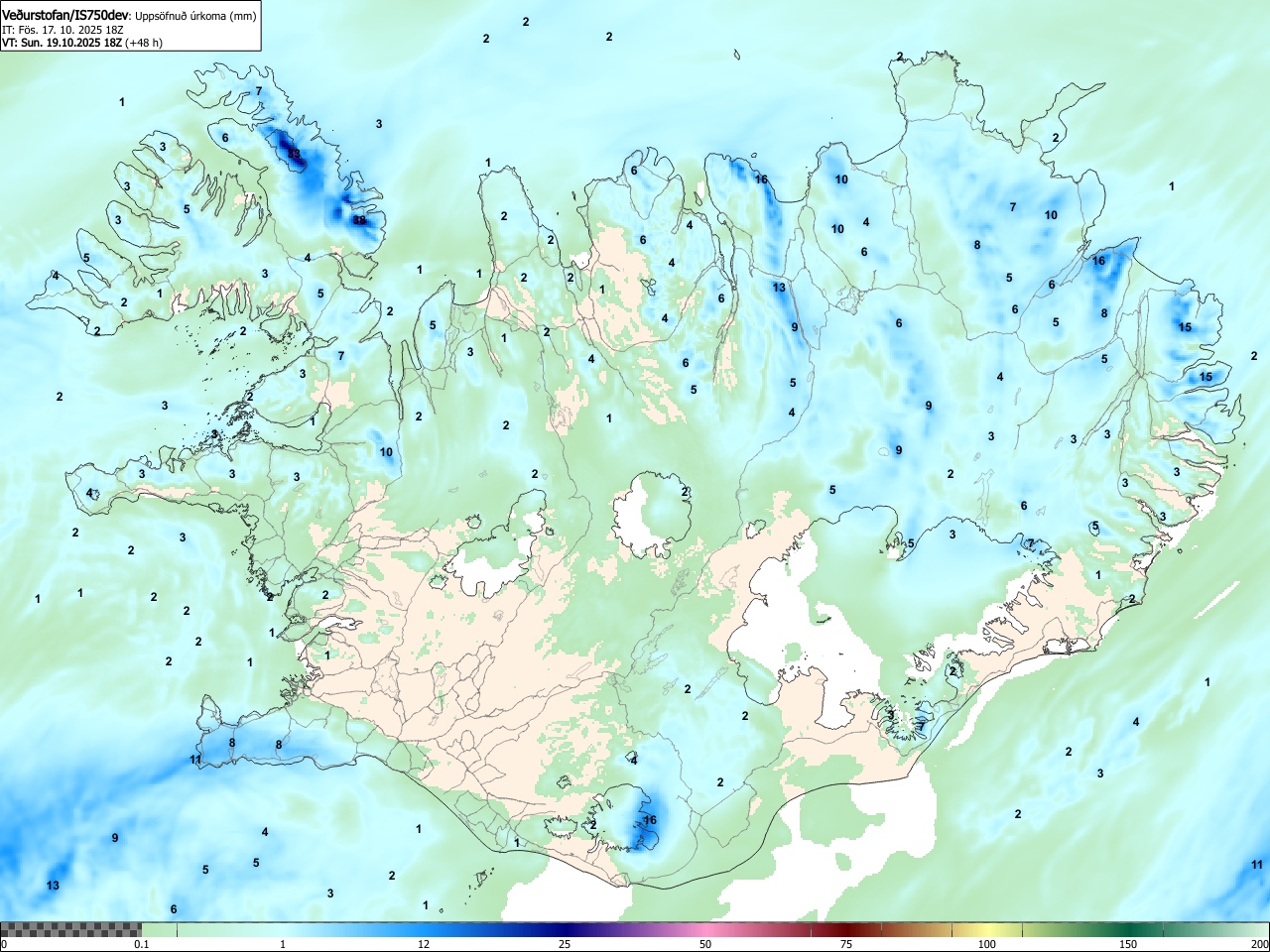Click the "Uppsöfnuð úrkoma (mm)" caption
This screenshot has height=952, width=1270.
[195, 16]
